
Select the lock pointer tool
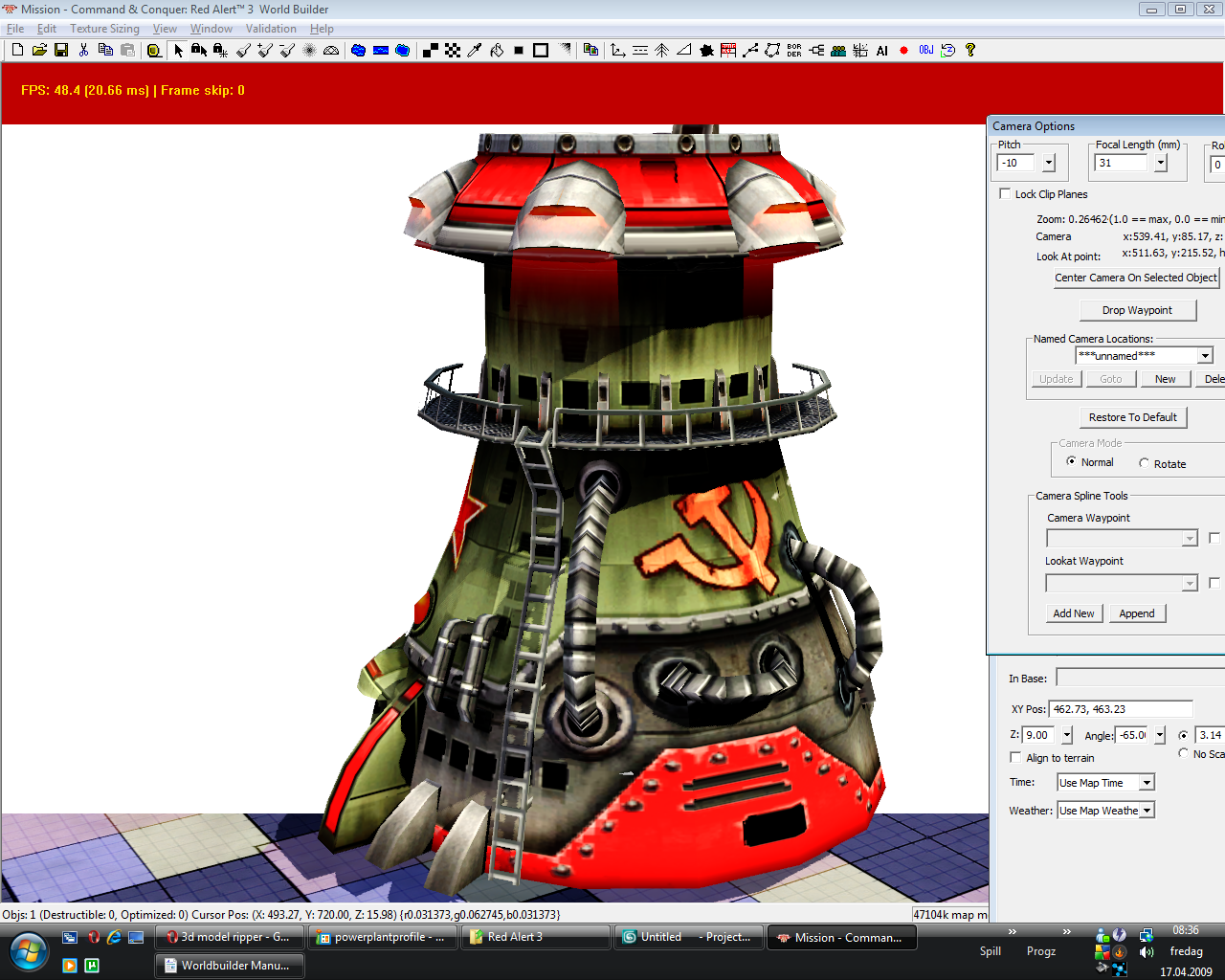199,50
